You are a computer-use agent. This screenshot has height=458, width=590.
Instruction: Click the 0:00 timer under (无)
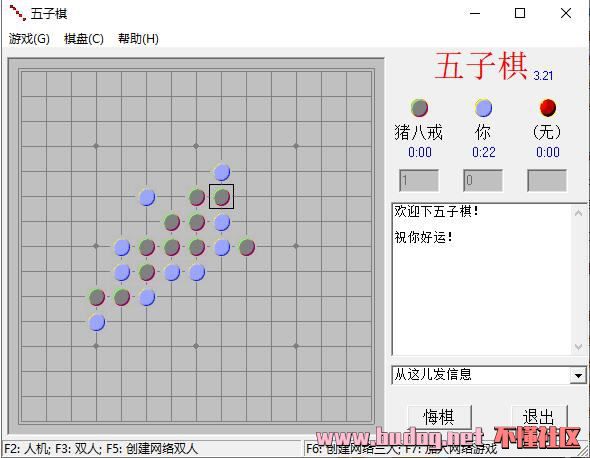pos(548,152)
